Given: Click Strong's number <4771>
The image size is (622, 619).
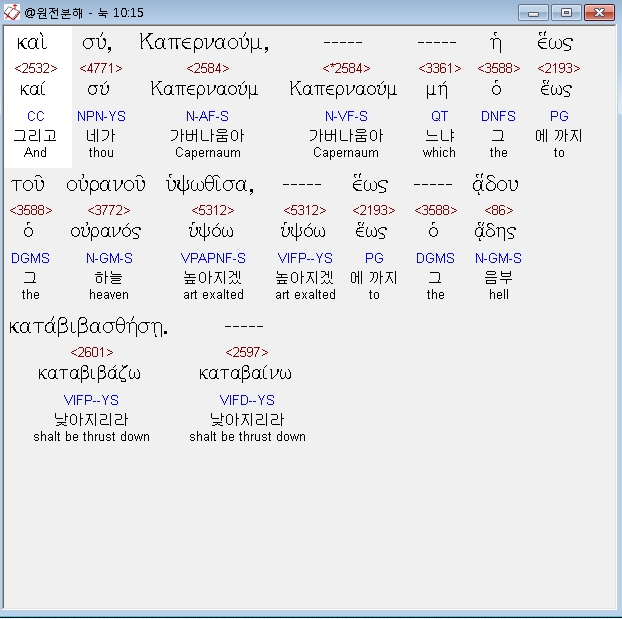Looking at the screenshot, I should (x=101, y=68).
